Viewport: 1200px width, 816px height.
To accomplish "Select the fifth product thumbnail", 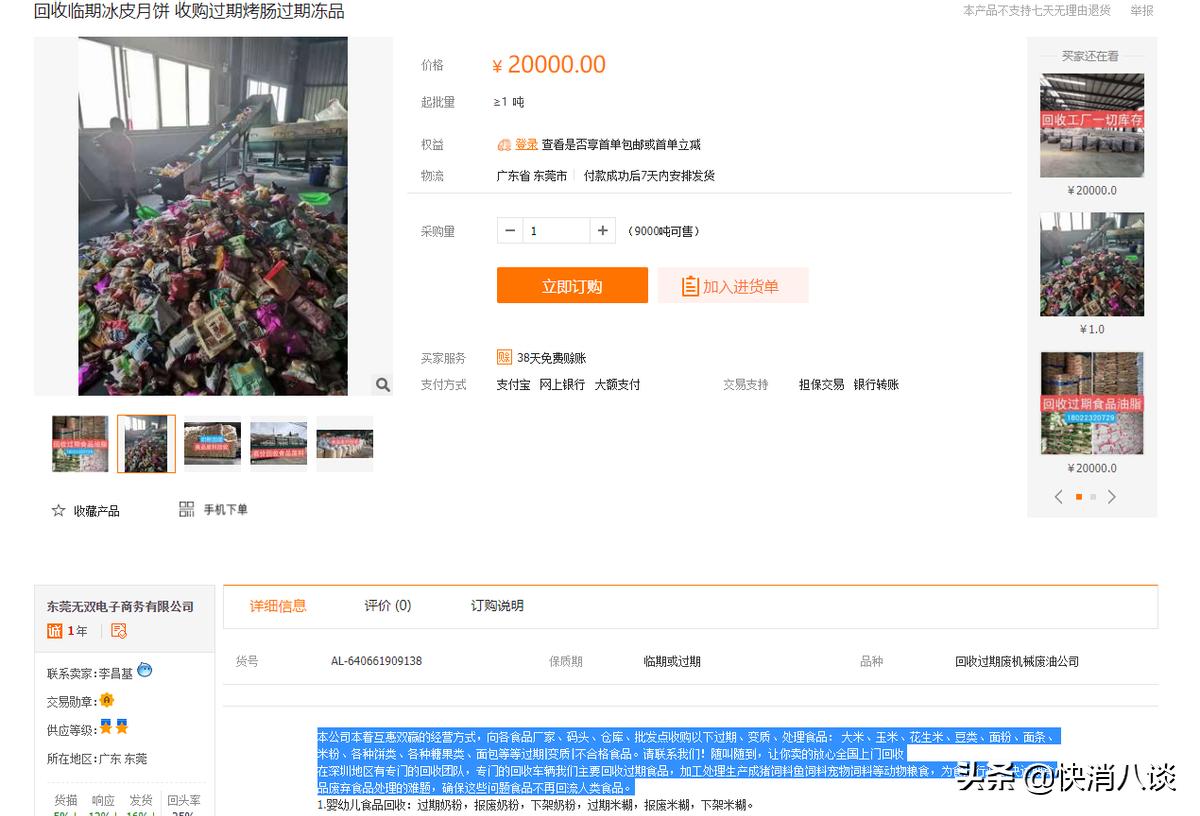I will (345, 443).
